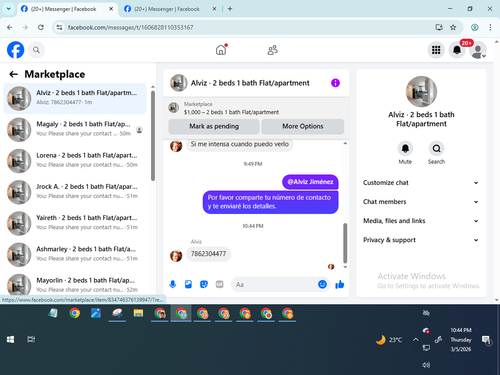Search in conversation via right panel icon
500x375 pixels.
point(436,148)
